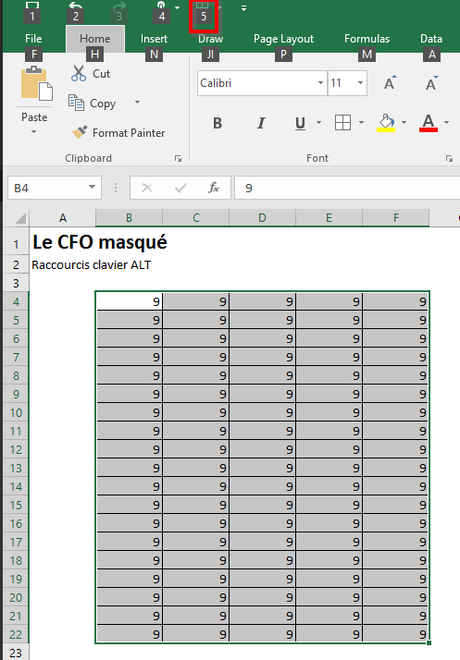Expand the Name Box dropdown arrow

point(92,187)
